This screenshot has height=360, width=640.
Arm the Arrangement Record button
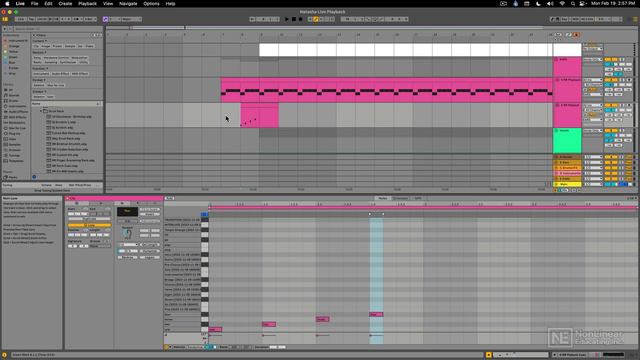tap(301, 19)
